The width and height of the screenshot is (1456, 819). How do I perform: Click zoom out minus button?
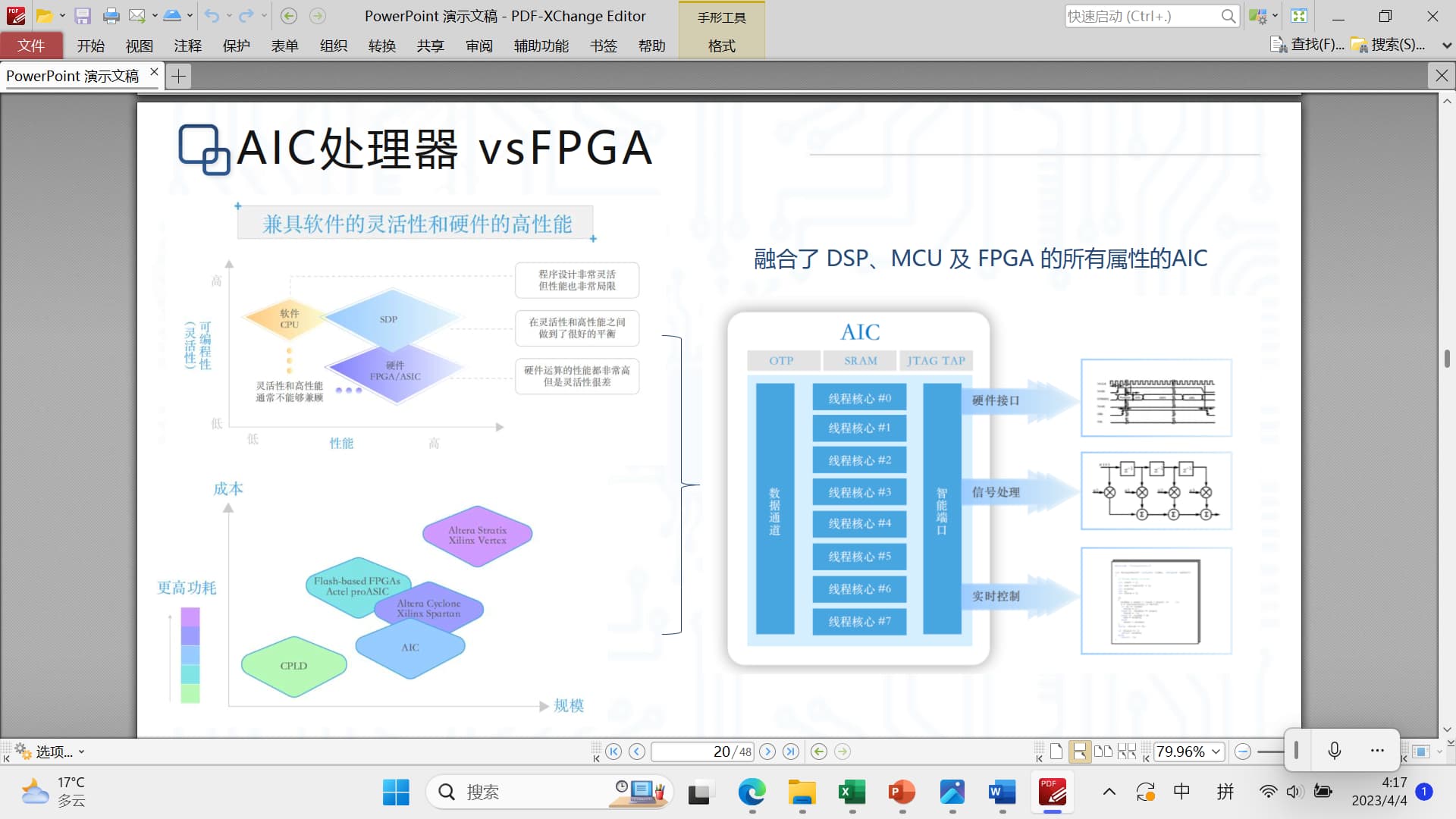(1242, 752)
